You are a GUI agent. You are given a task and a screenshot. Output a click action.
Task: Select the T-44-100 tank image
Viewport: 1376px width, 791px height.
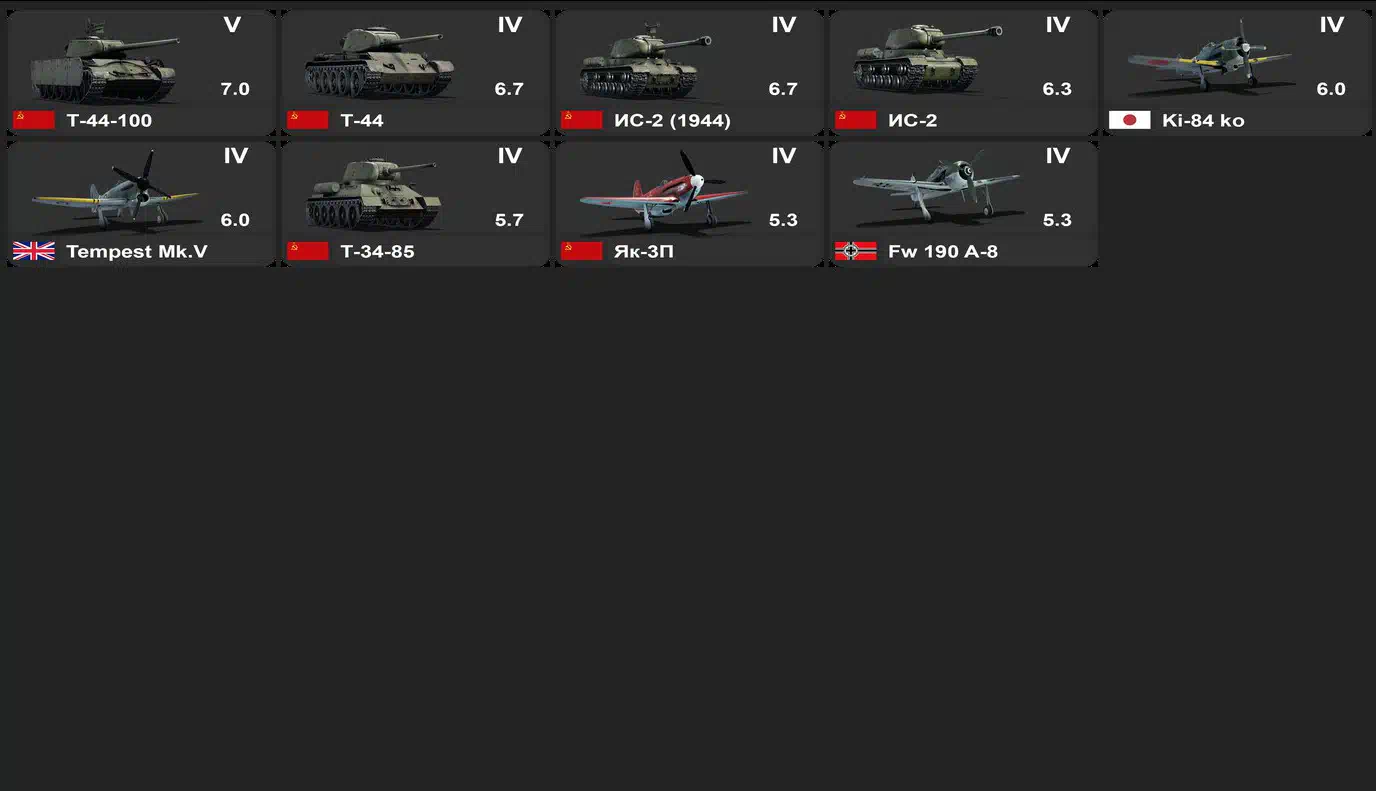[105, 64]
